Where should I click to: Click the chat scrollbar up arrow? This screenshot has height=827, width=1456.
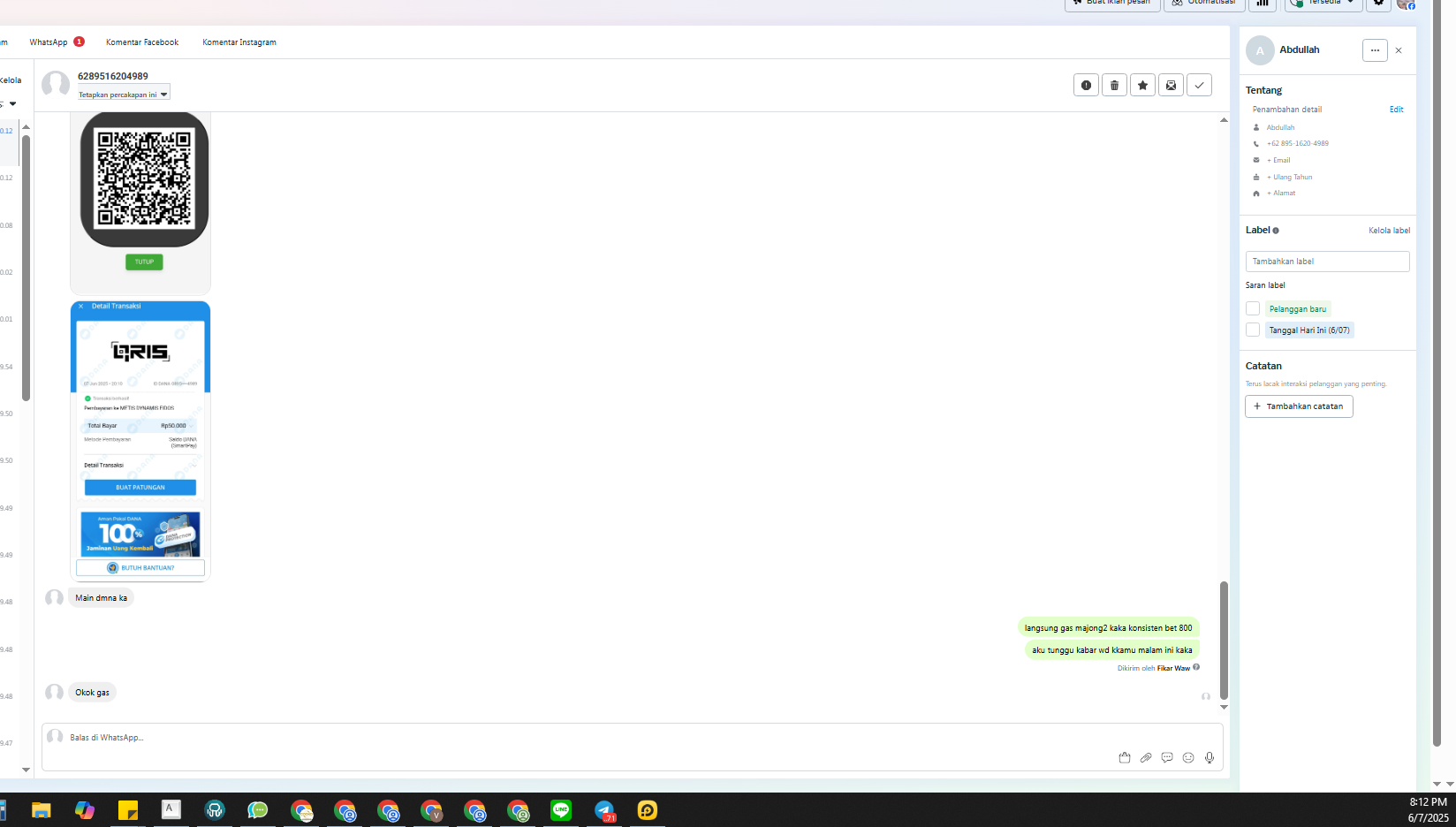click(1224, 119)
